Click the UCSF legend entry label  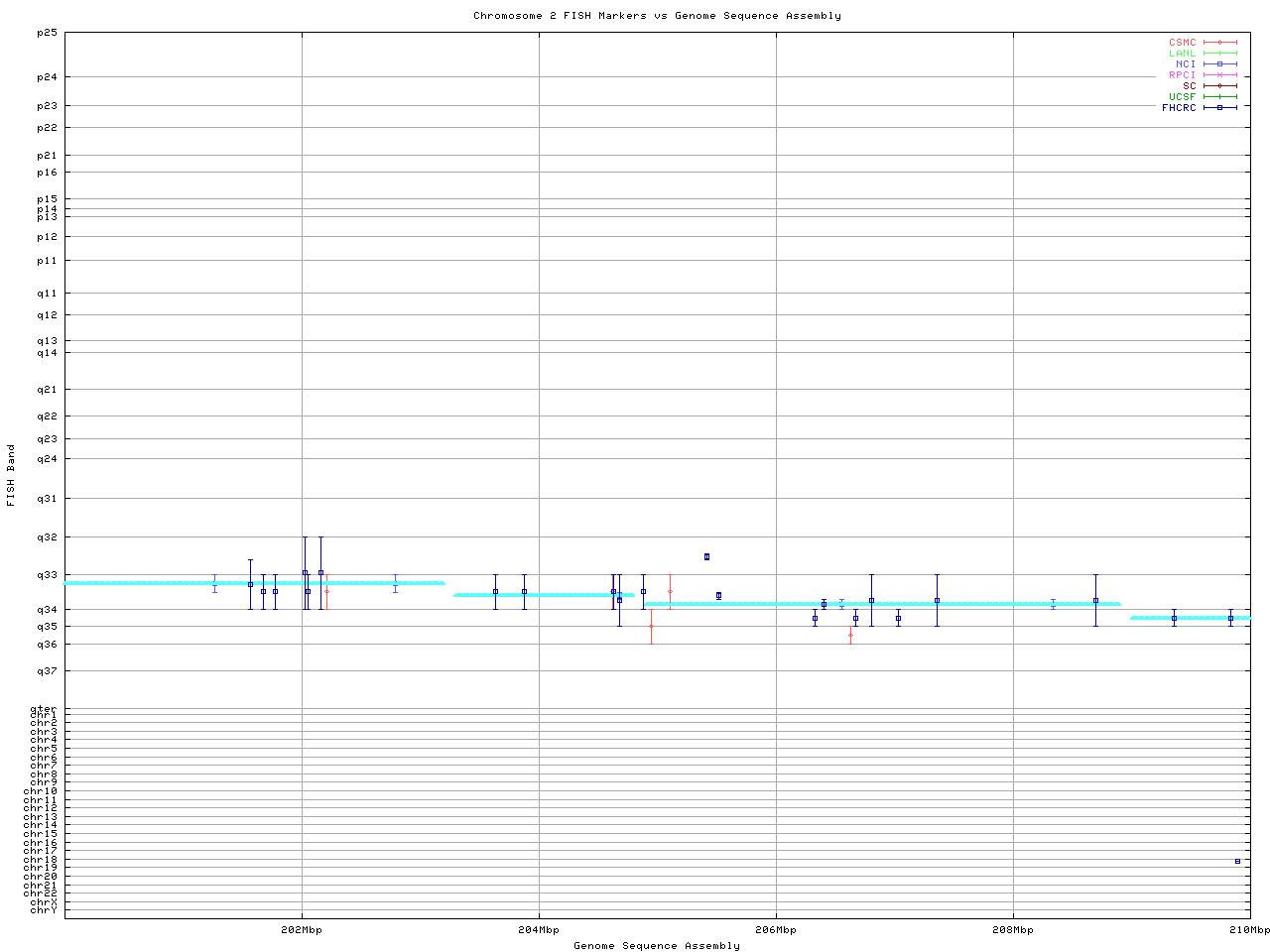[1182, 97]
